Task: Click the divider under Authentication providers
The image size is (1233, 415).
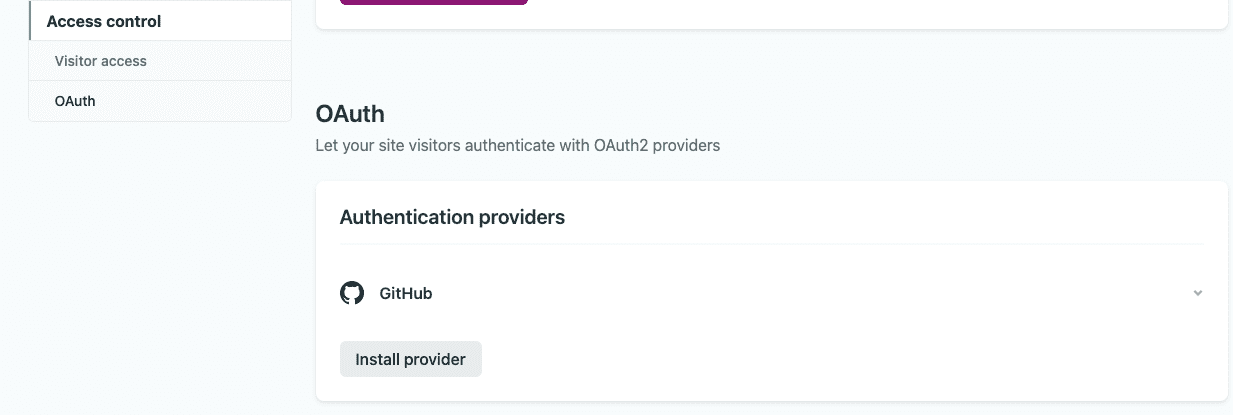Action: pos(771,243)
